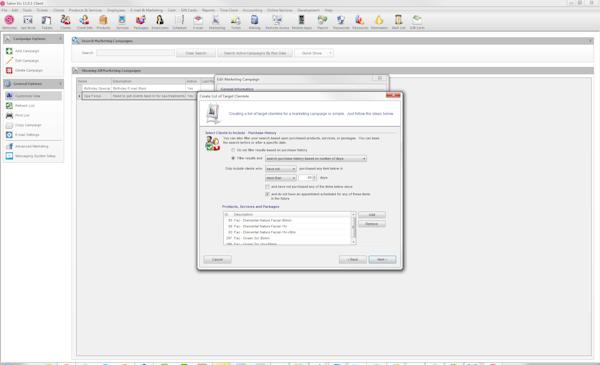This screenshot has height=365, width=600.
Task: Collapse the Campaign Options panel
Action: 60,39
